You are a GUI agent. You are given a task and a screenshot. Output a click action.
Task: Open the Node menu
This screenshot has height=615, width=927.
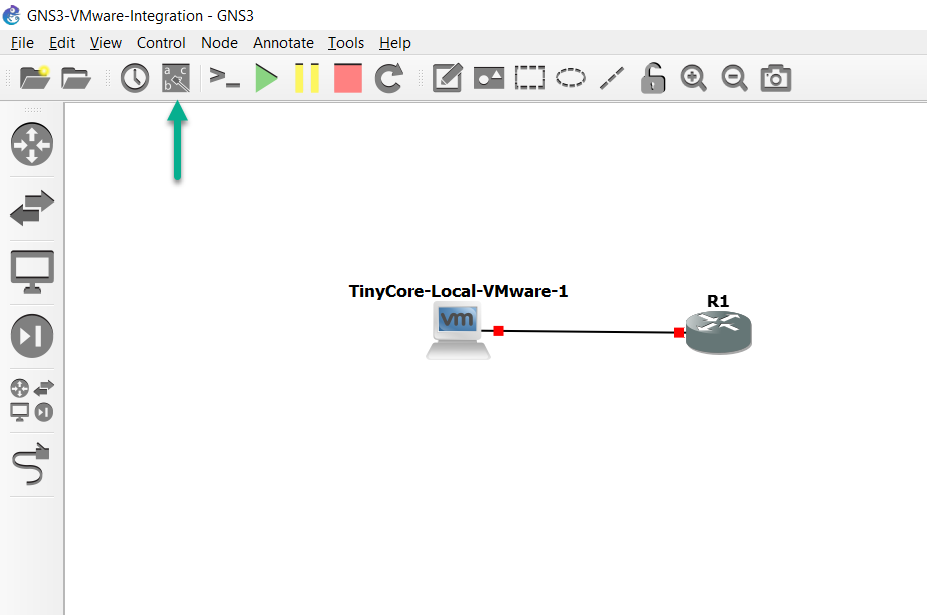(x=219, y=43)
